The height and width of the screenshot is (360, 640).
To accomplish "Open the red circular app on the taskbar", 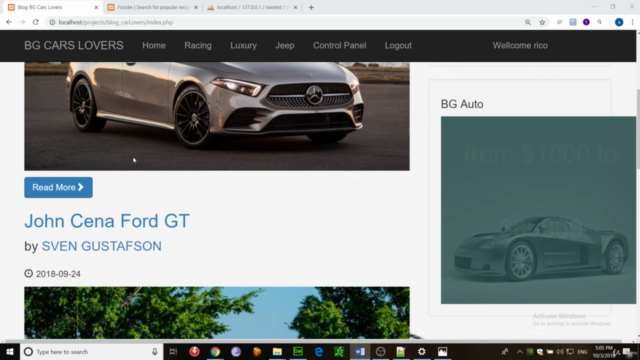I will click(x=194, y=351).
